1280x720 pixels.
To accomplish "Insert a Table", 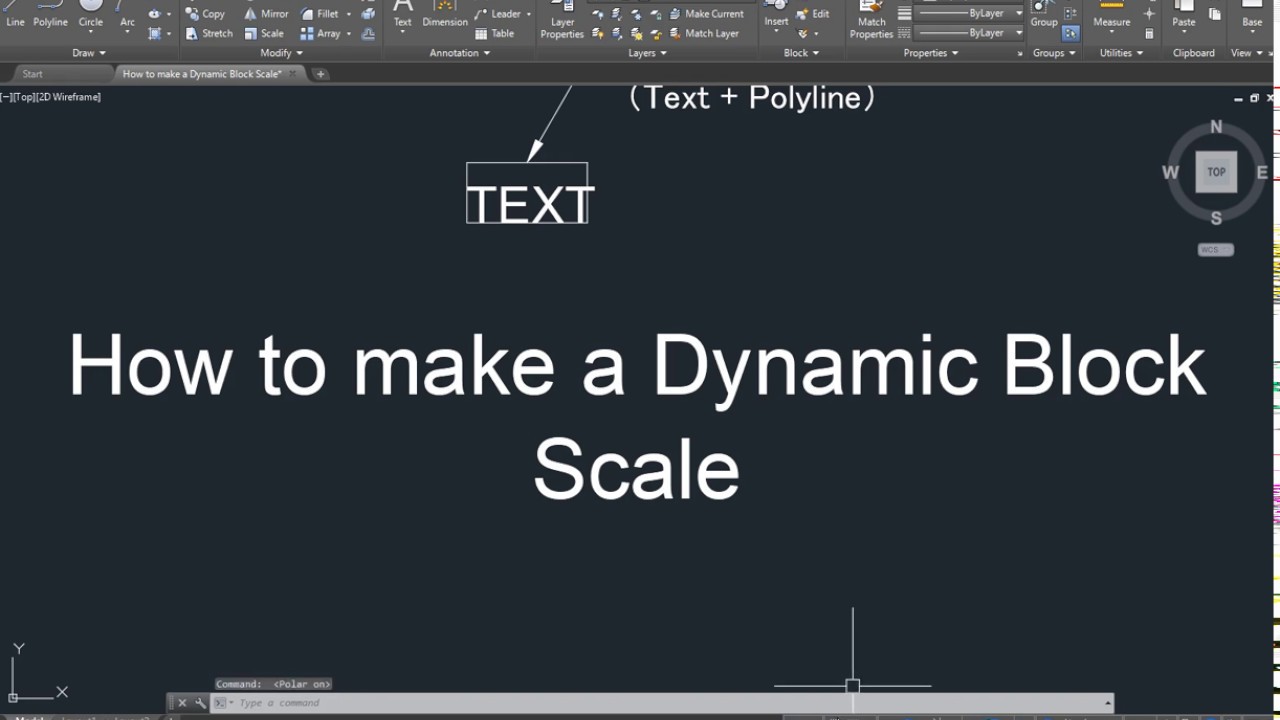I will pyautogui.click(x=494, y=33).
